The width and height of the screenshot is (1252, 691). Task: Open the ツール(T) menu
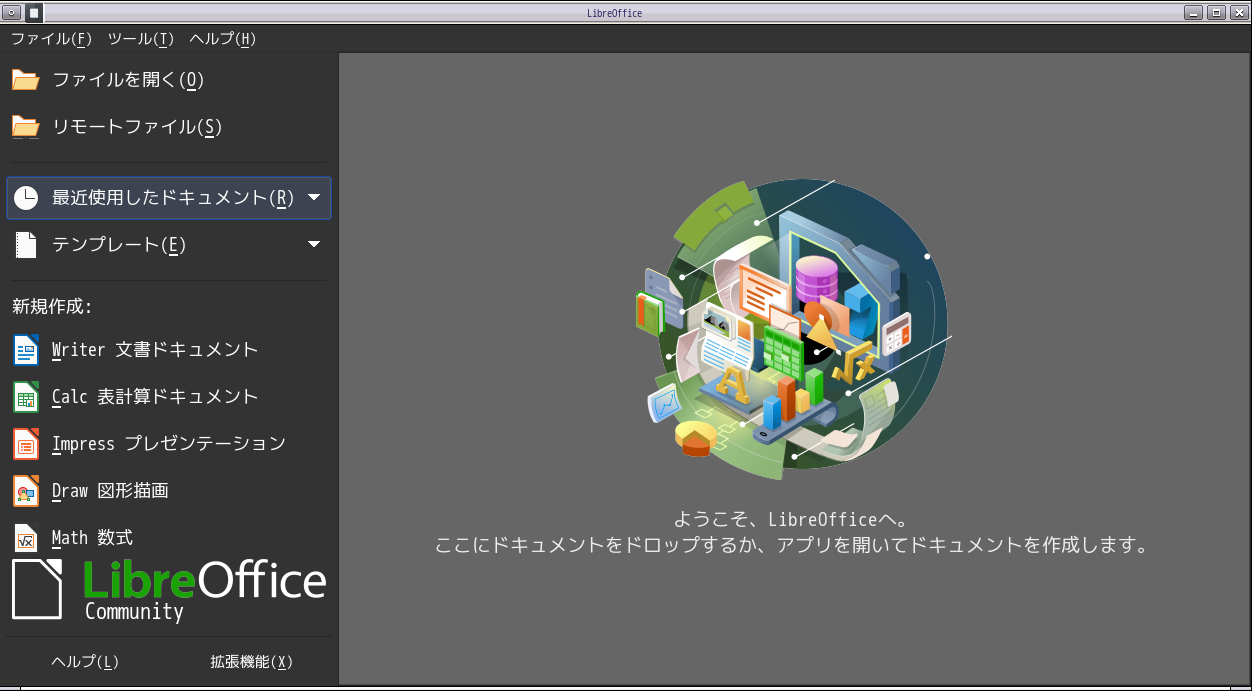(141, 39)
